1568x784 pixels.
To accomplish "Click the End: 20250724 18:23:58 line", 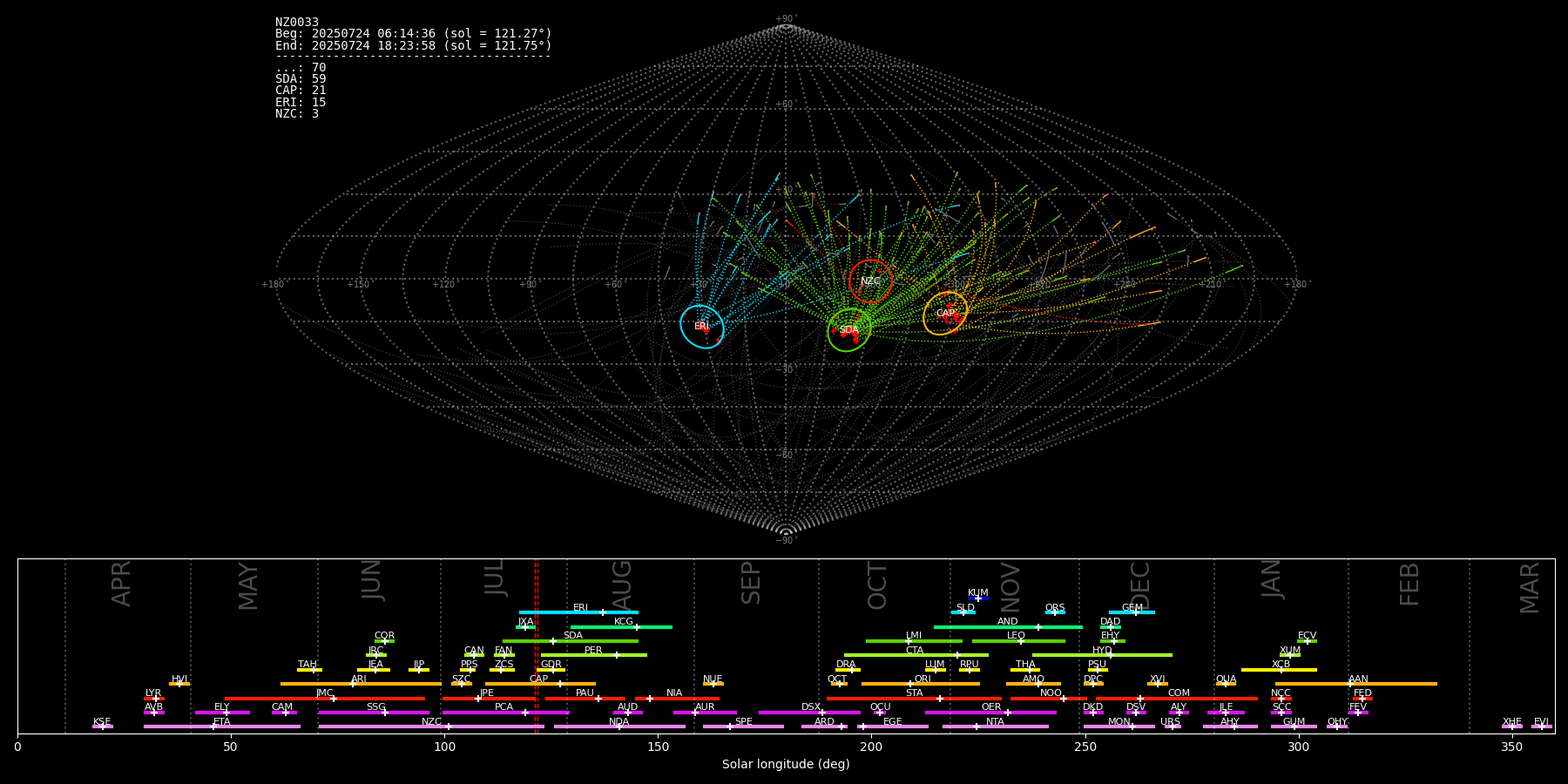I will pos(414,45).
